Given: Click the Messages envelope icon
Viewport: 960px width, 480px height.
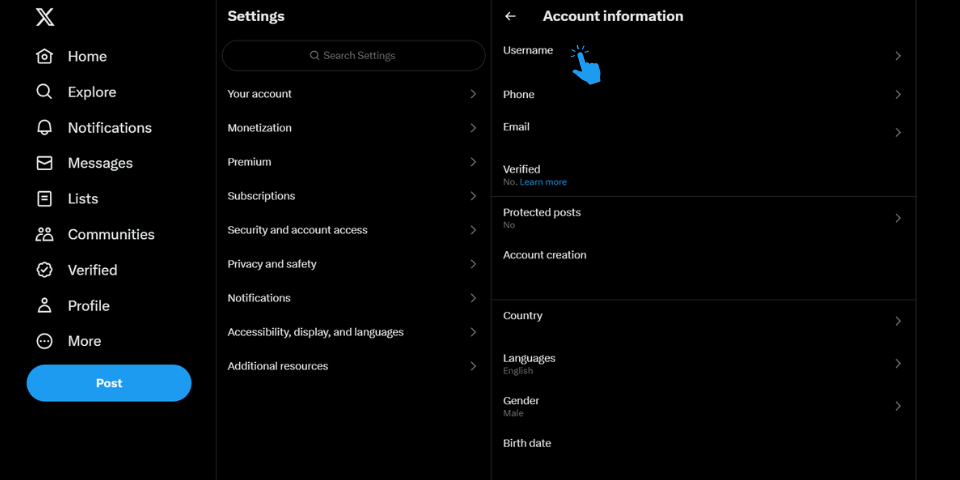Looking at the screenshot, I should 44,163.
